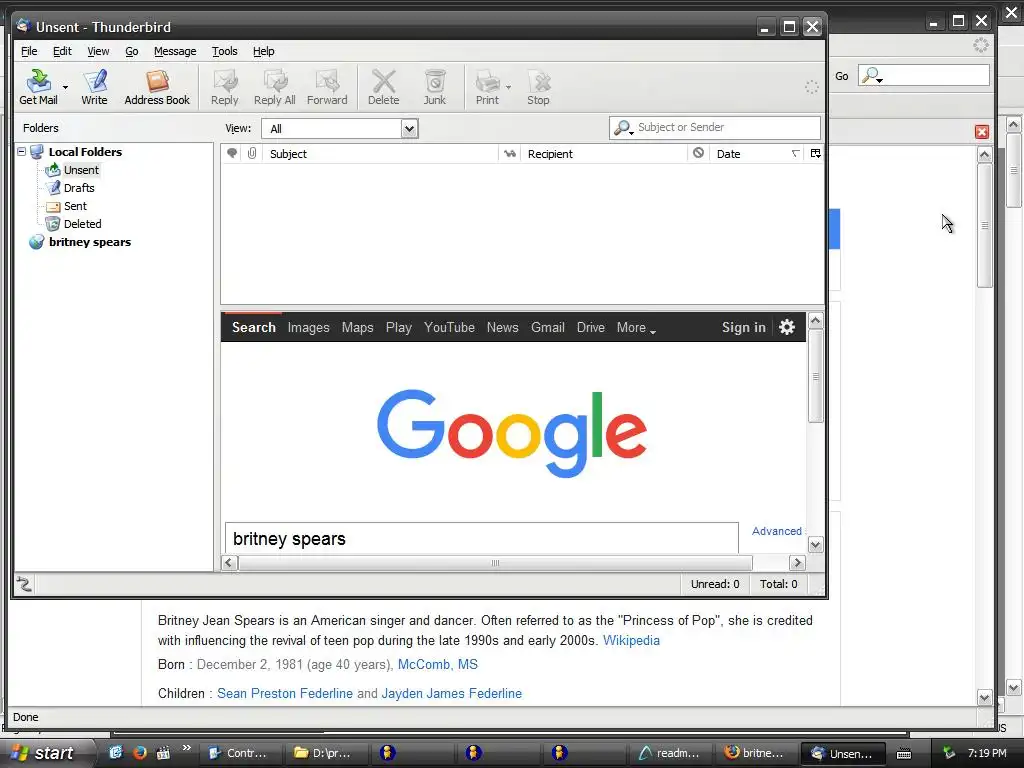The image size is (1024, 768).
Task: Open the Message menu
Action: (175, 51)
